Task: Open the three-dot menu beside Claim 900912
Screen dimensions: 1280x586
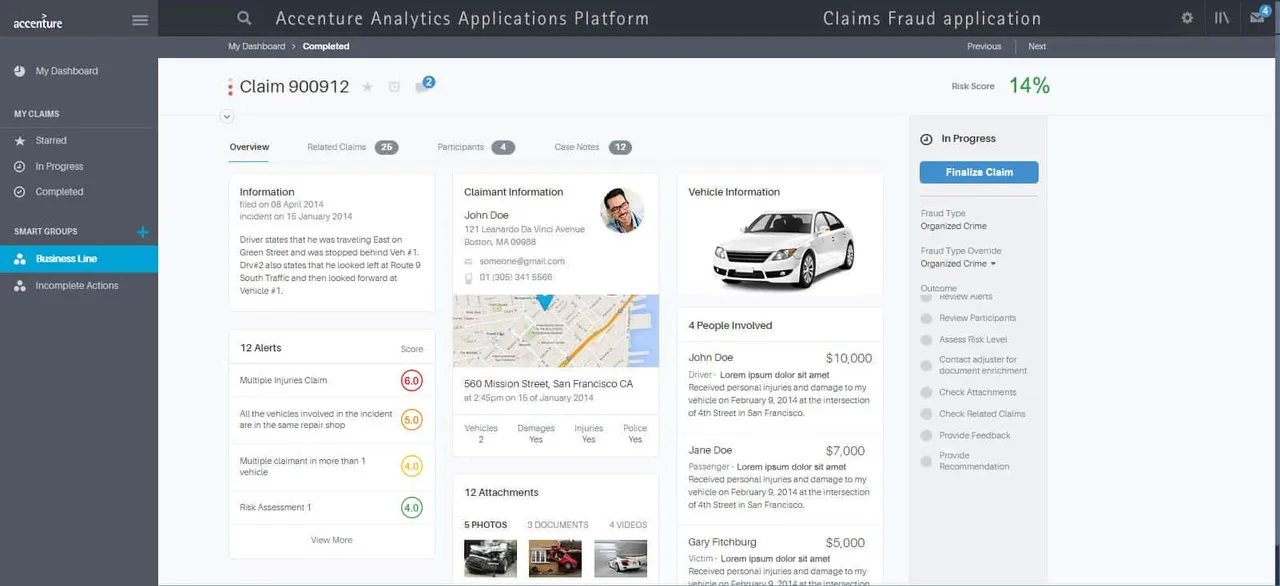Action: click(230, 87)
